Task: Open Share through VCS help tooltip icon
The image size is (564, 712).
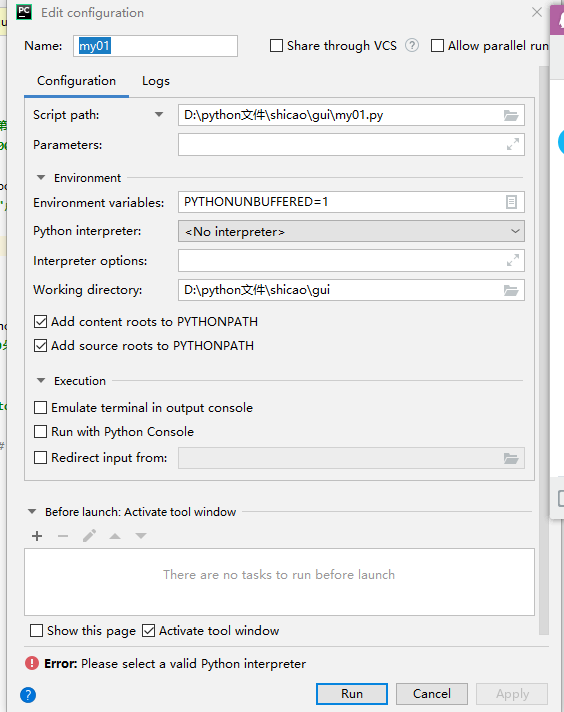Action: 412,45
